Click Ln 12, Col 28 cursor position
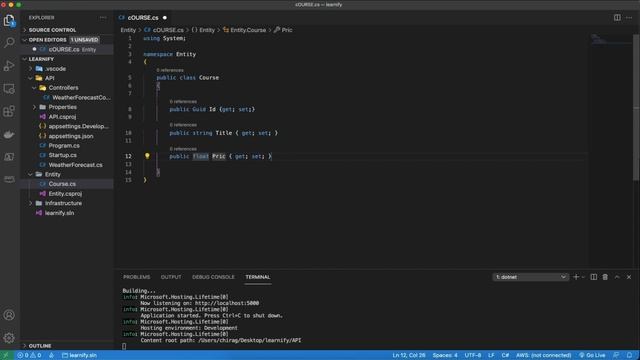Viewport: 640px width, 360px height. [x=409, y=355]
